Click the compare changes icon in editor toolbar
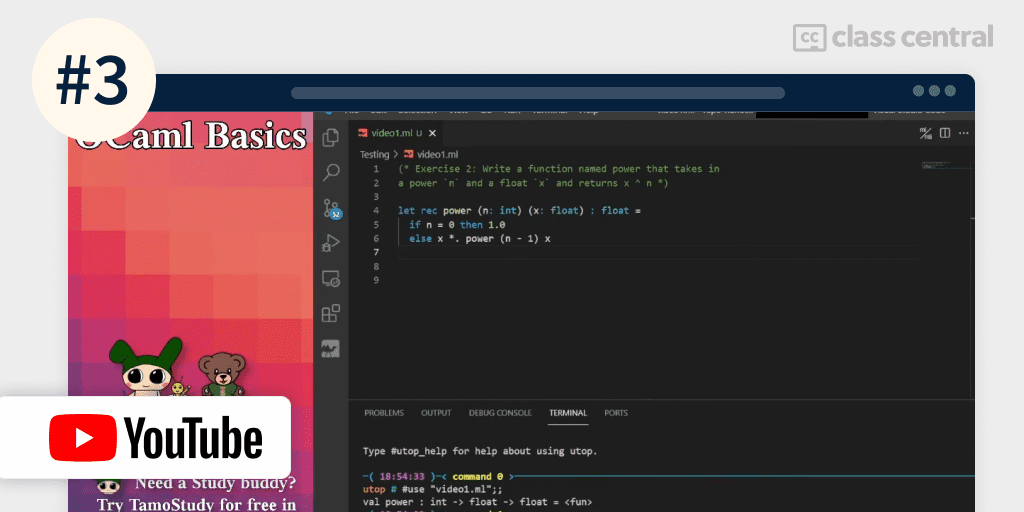 pyautogui.click(x=925, y=133)
